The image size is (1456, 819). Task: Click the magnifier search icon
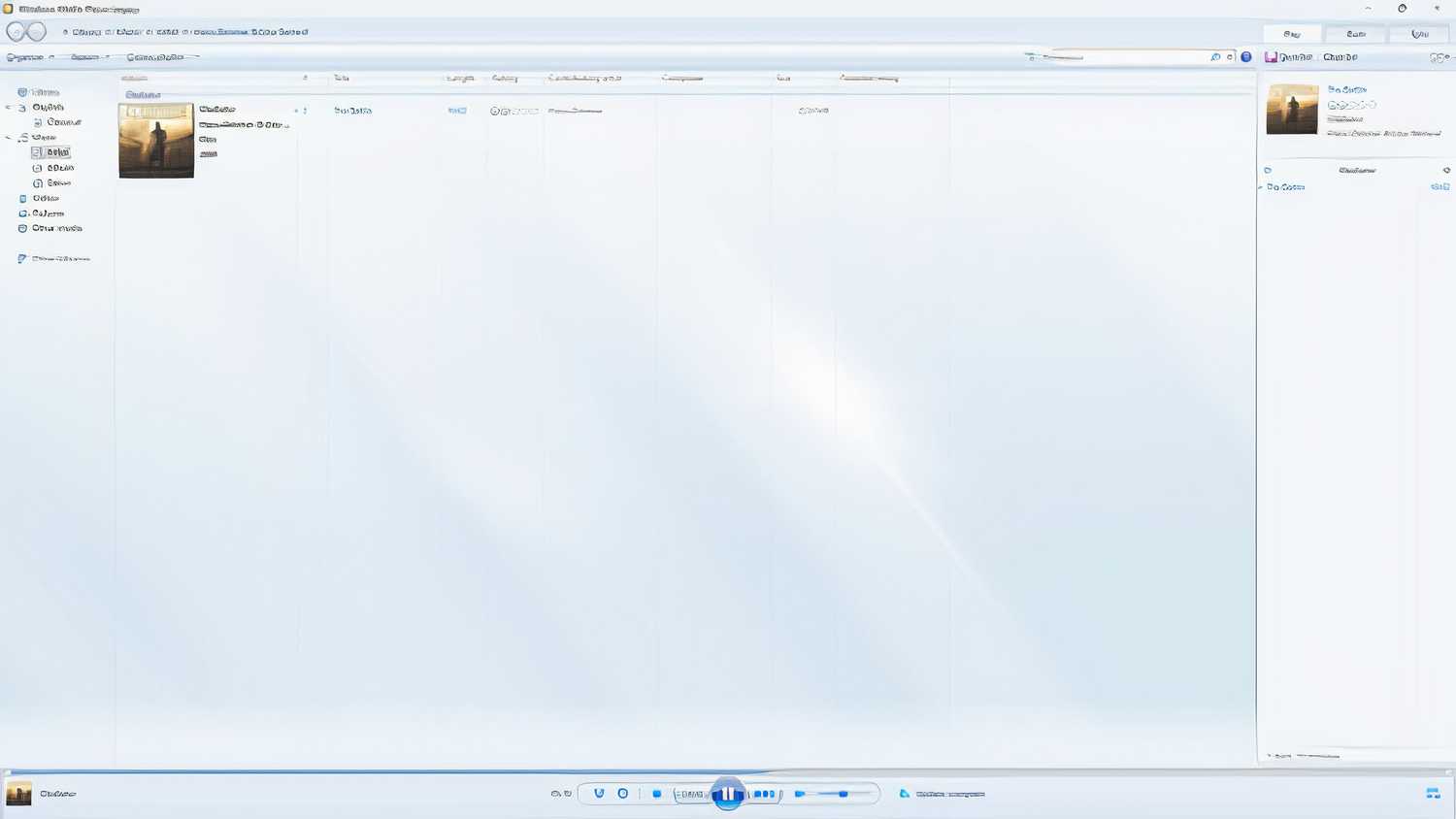[x=1215, y=57]
